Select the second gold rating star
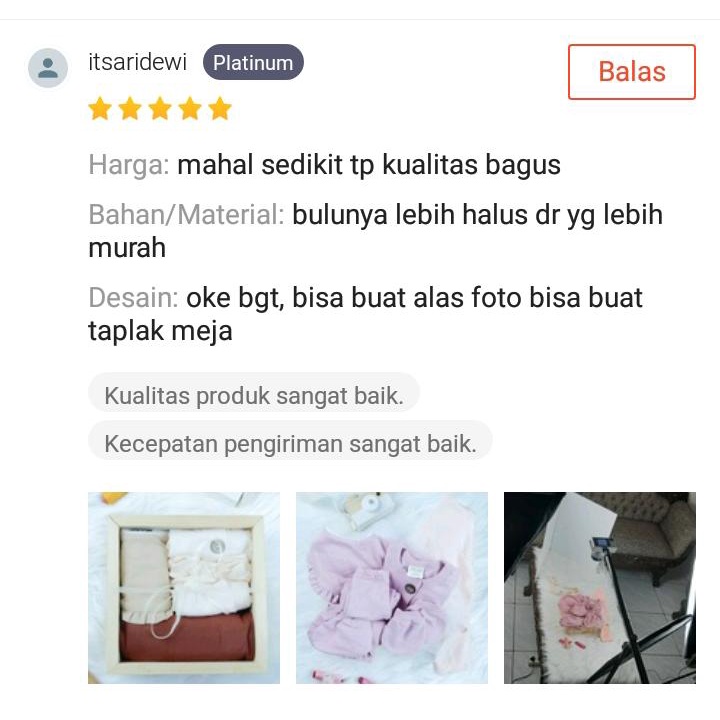Viewport: 720px width, 720px height. point(130,108)
